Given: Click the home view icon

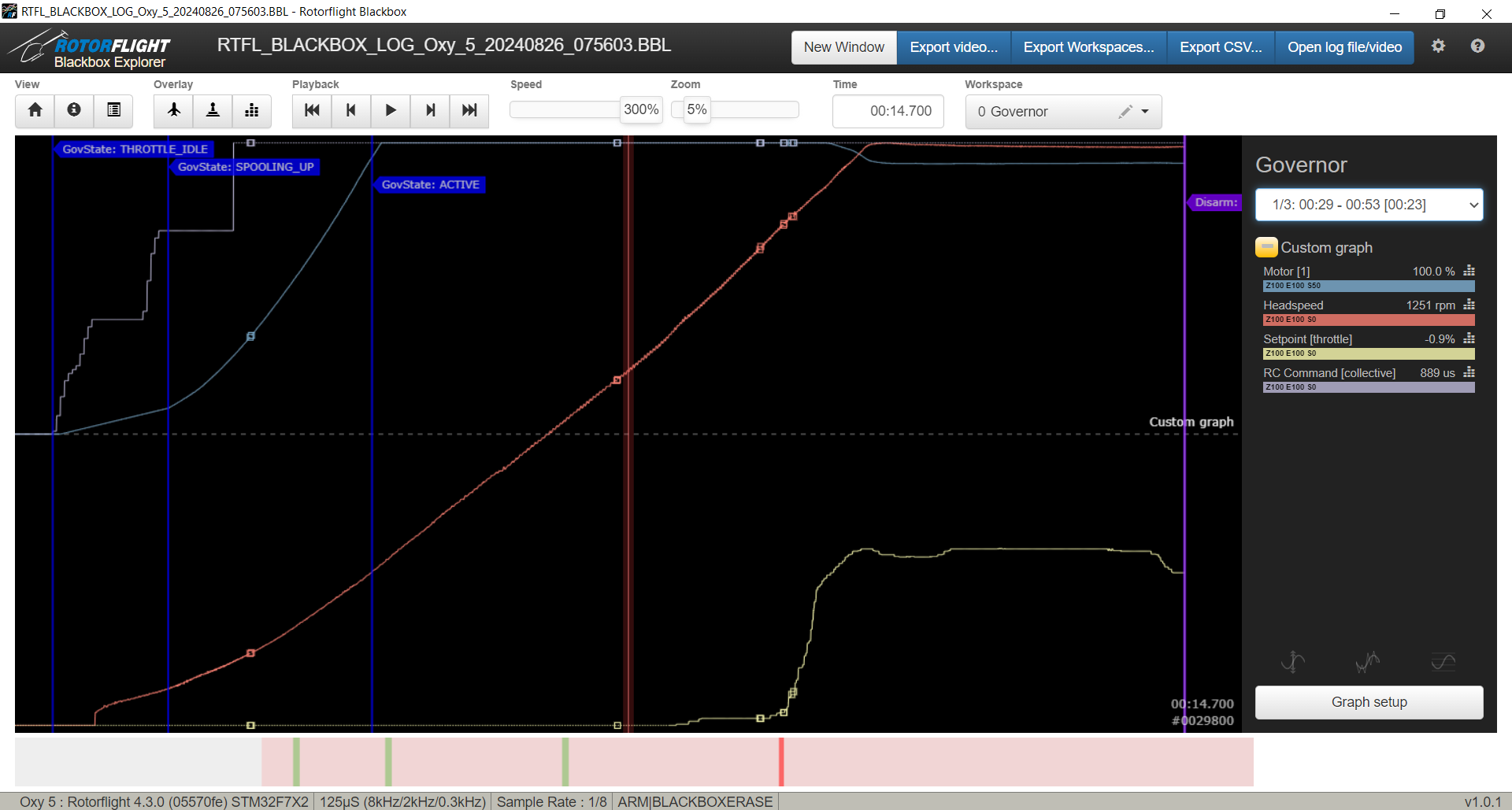Looking at the screenshot, I should click(x=35, y=110).
